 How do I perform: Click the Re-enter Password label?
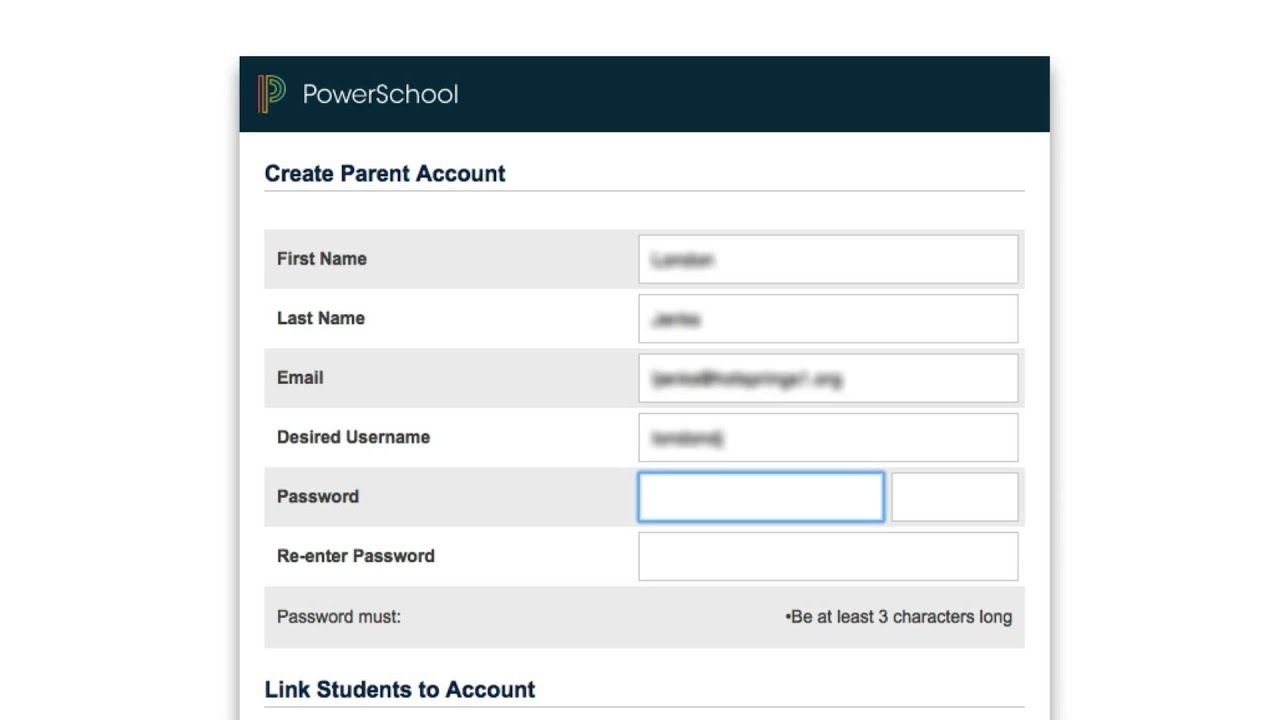click(x=356, y=556)
